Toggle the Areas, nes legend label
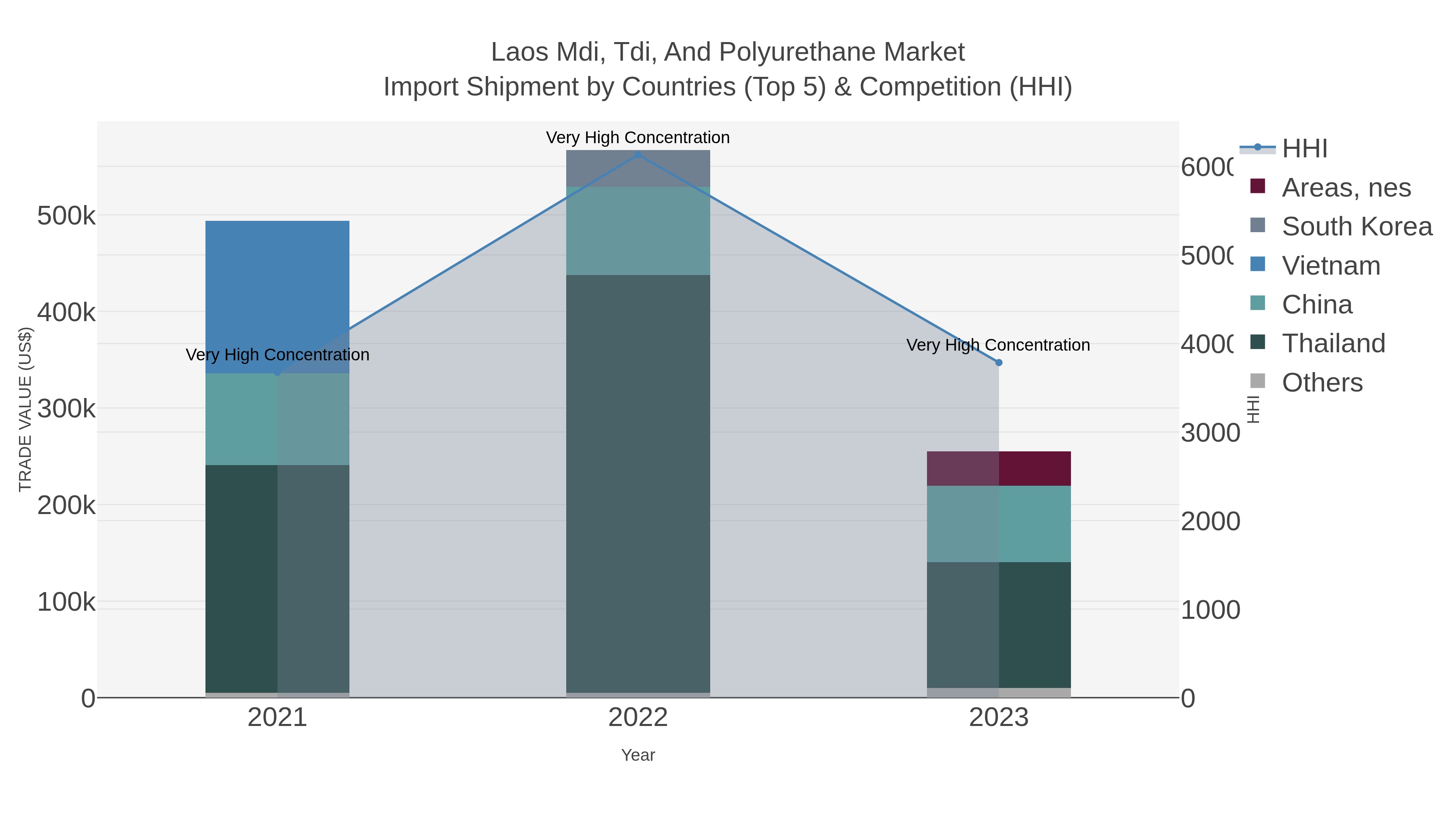This screenshot has width=1456, height=819. [x=1346, y=187]
